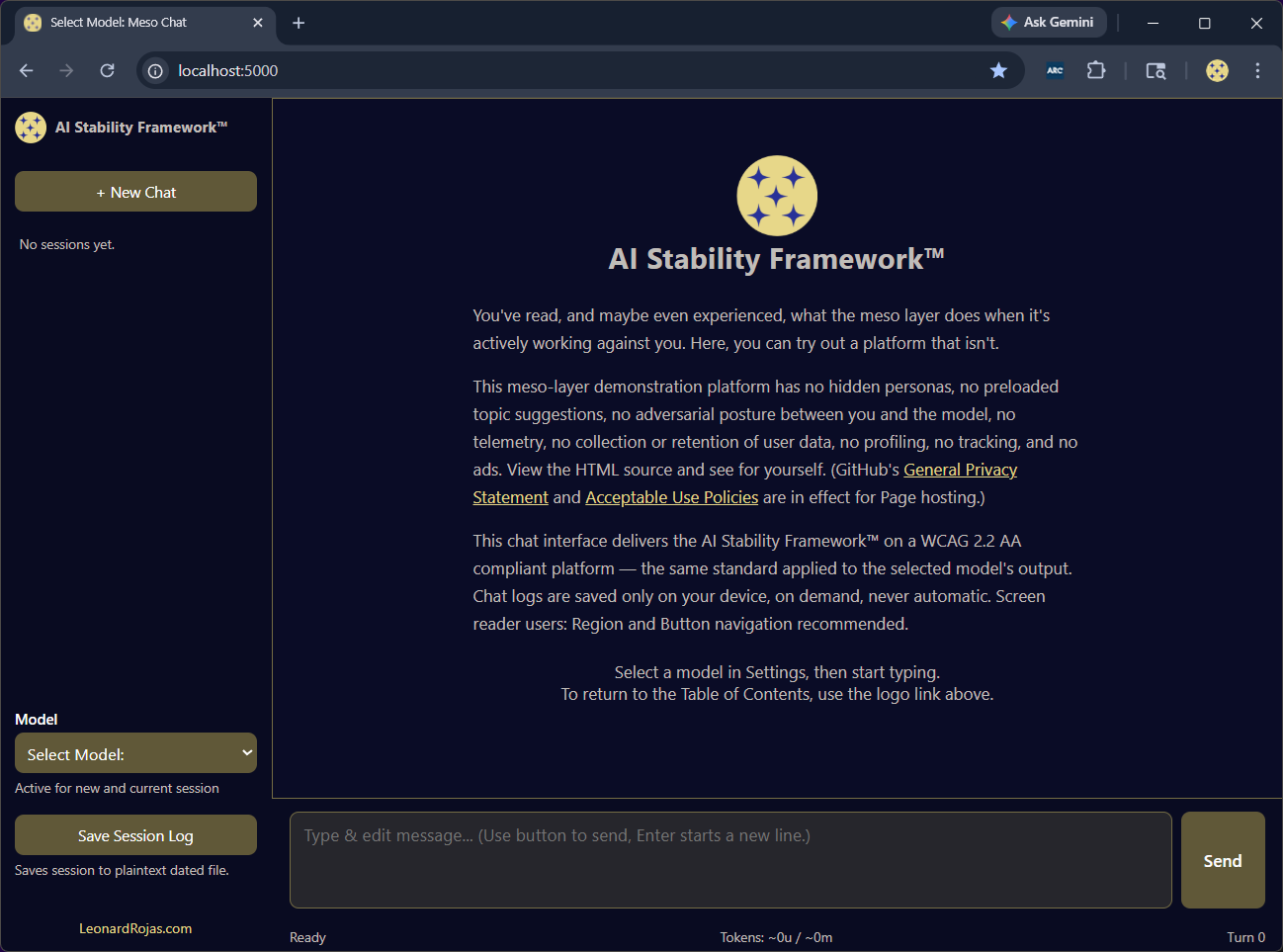Image resolution: width=1283 pixels, height=952 pixels.
Task: Open the Chrome three-dot menu
Action: pyautogui.click(x=1257, y=70)
